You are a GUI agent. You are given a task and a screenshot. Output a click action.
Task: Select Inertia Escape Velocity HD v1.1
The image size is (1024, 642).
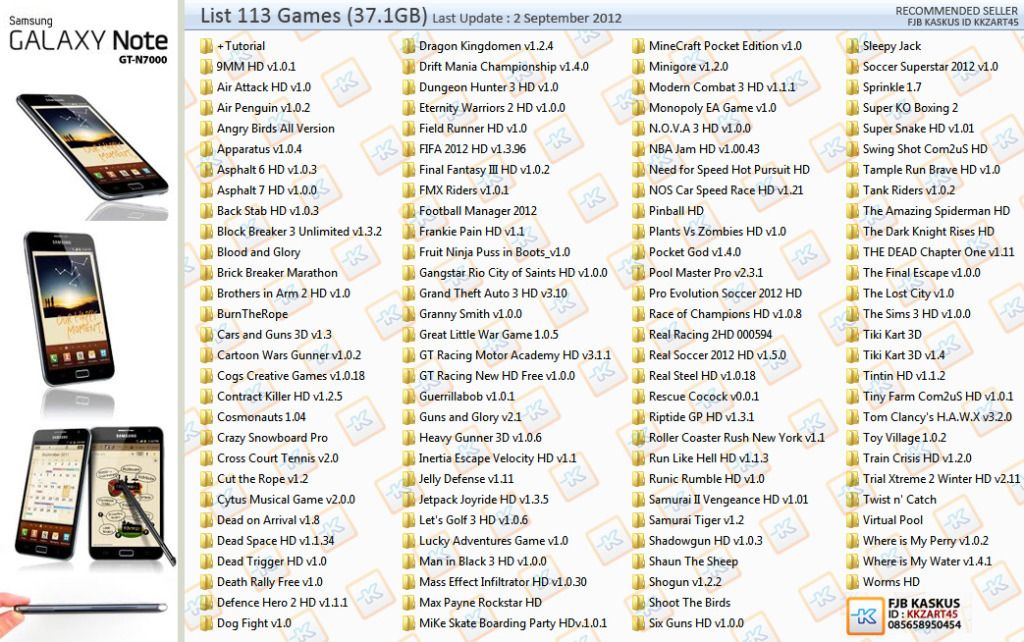click(x=498, y=458)
